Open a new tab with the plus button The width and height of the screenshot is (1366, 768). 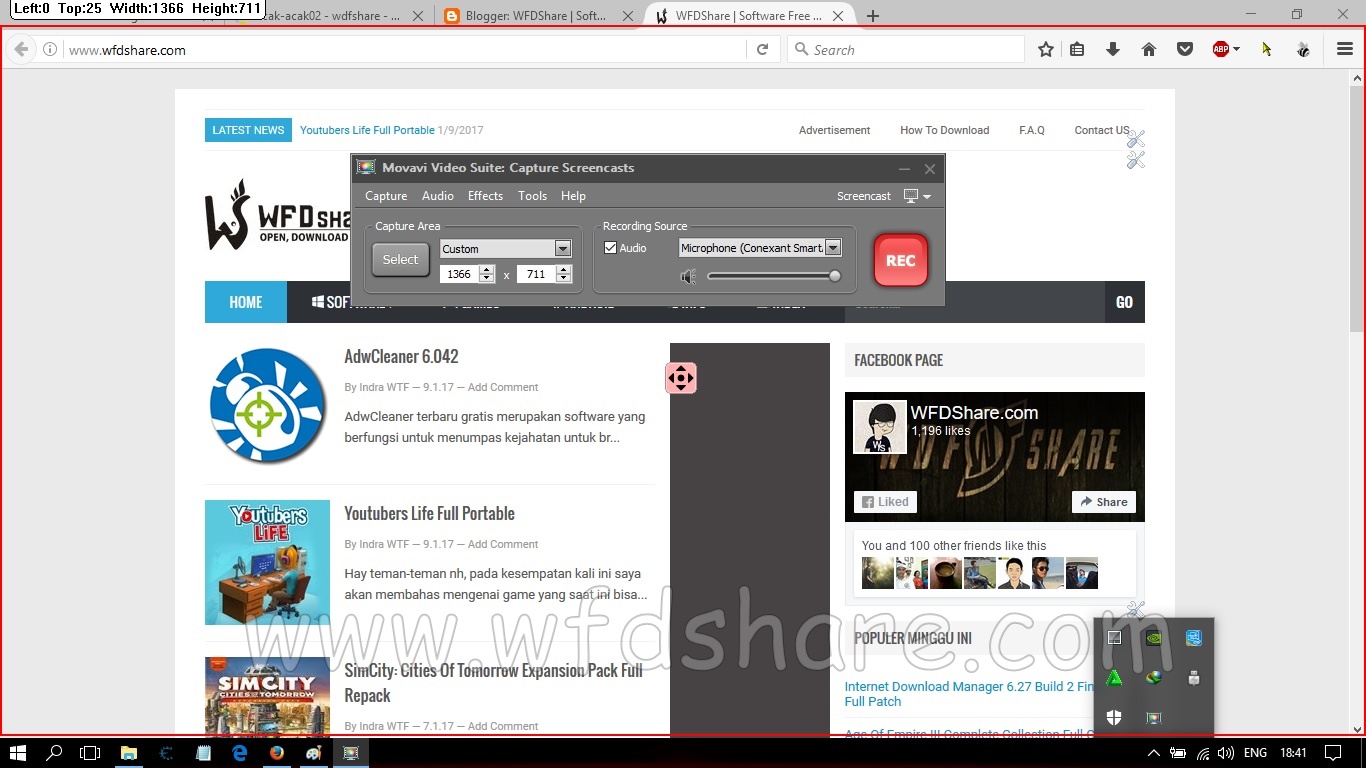(873, 16)
